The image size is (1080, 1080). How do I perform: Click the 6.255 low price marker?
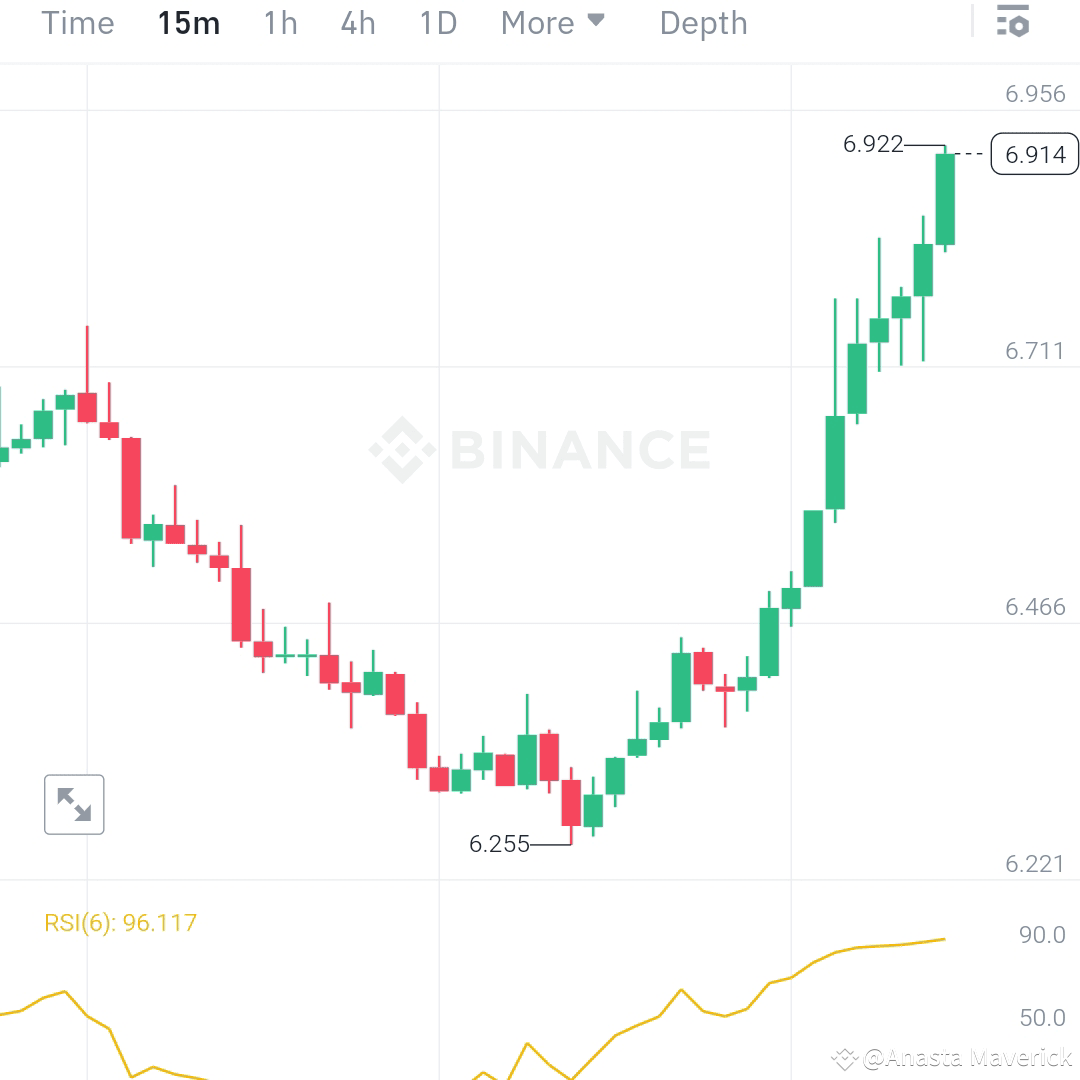499,844
